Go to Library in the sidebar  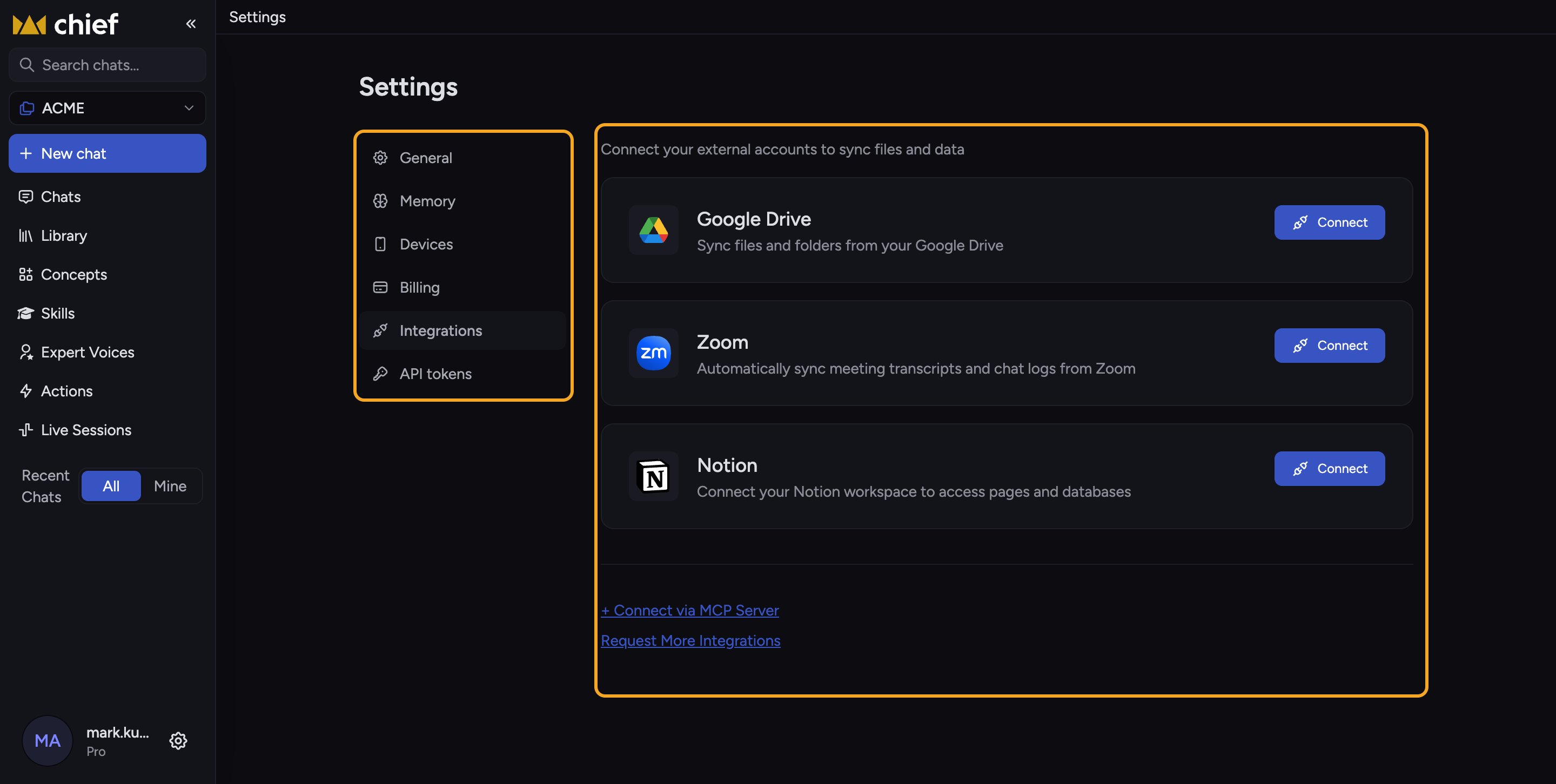click(108, 235)
